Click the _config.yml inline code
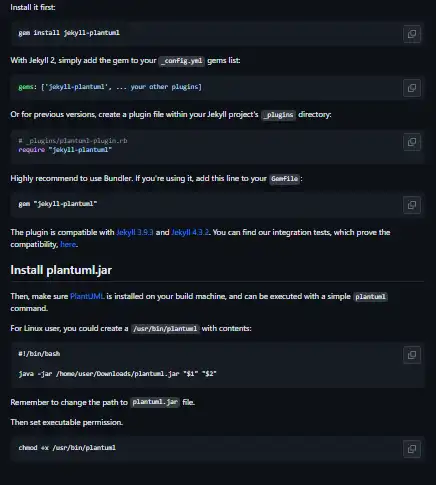Screen dimensions: 436x485 click(182, 61)
